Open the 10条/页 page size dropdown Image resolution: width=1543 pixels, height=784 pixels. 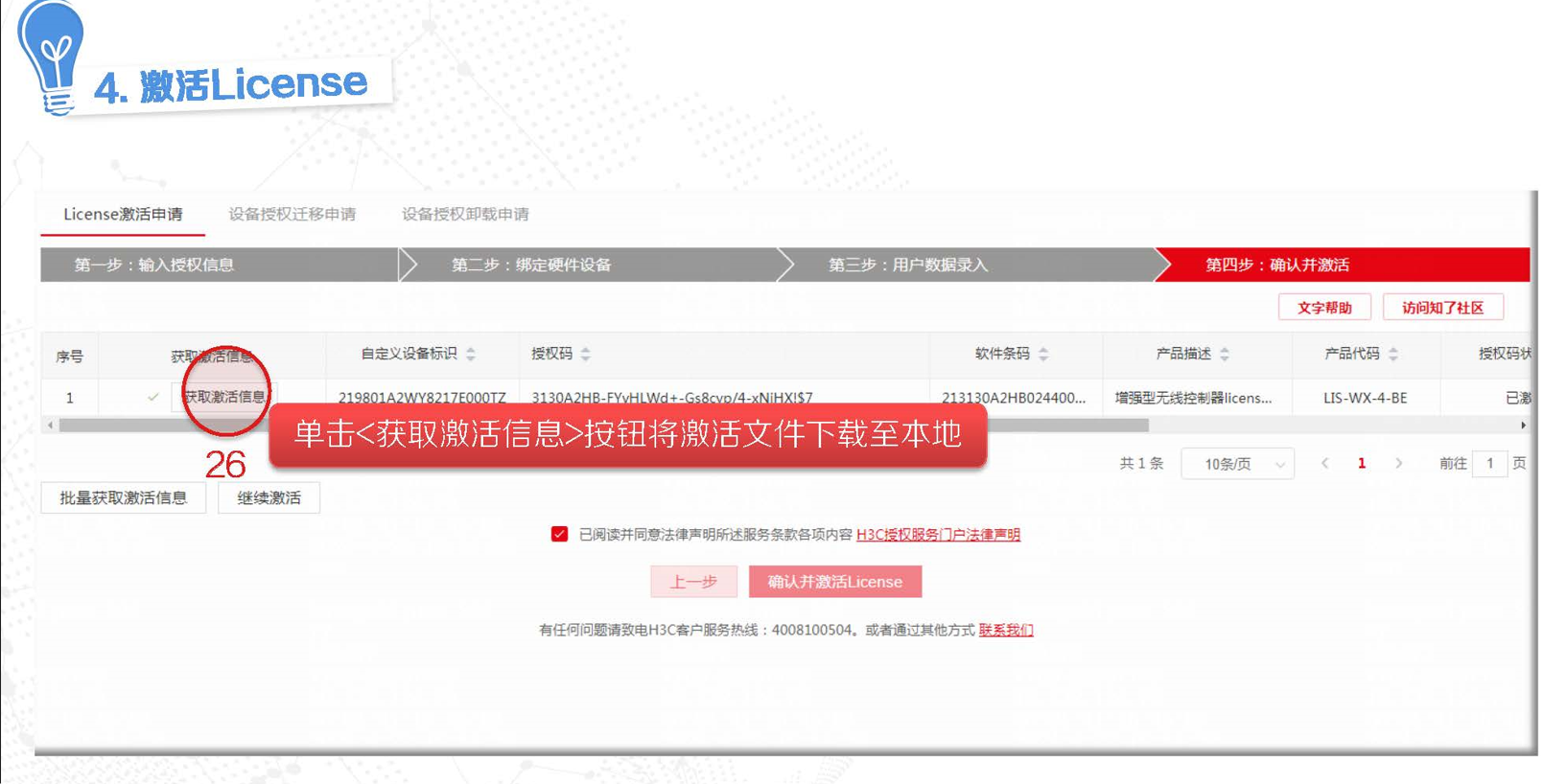(1237, 464)
